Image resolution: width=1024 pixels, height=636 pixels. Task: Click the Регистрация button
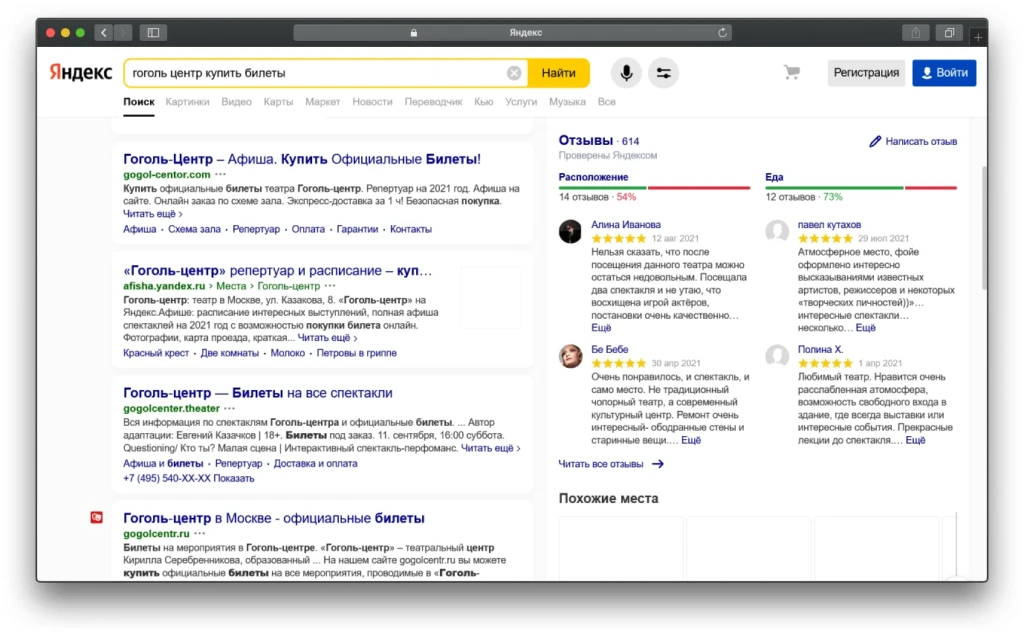(866, 72)
